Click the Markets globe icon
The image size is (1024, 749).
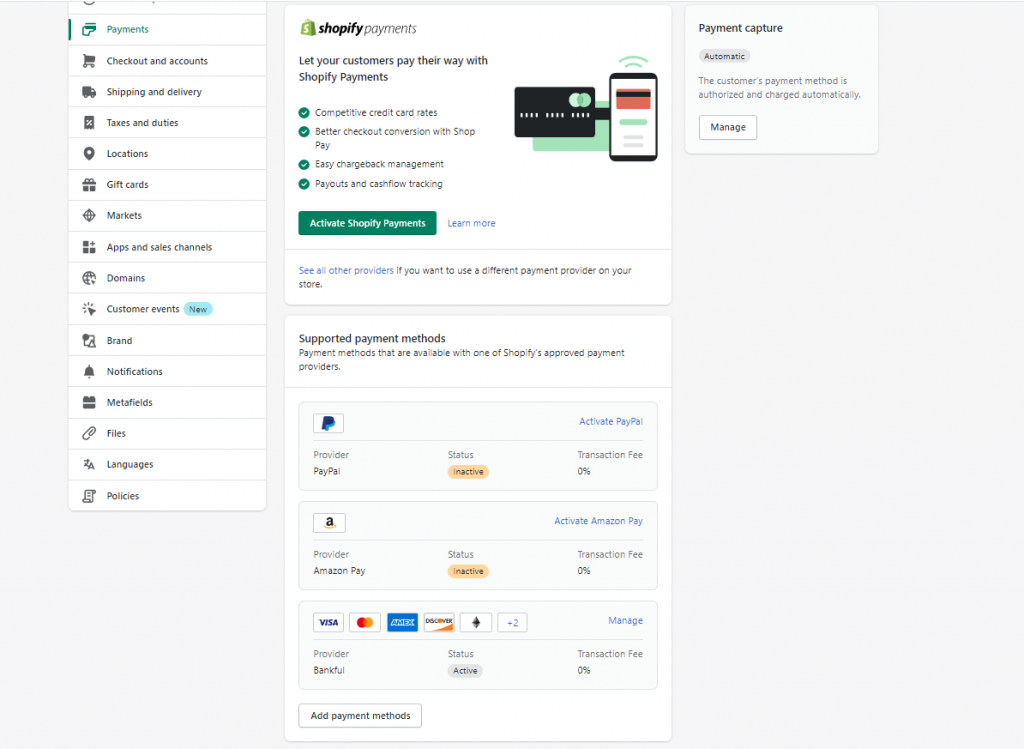(88, 215)
